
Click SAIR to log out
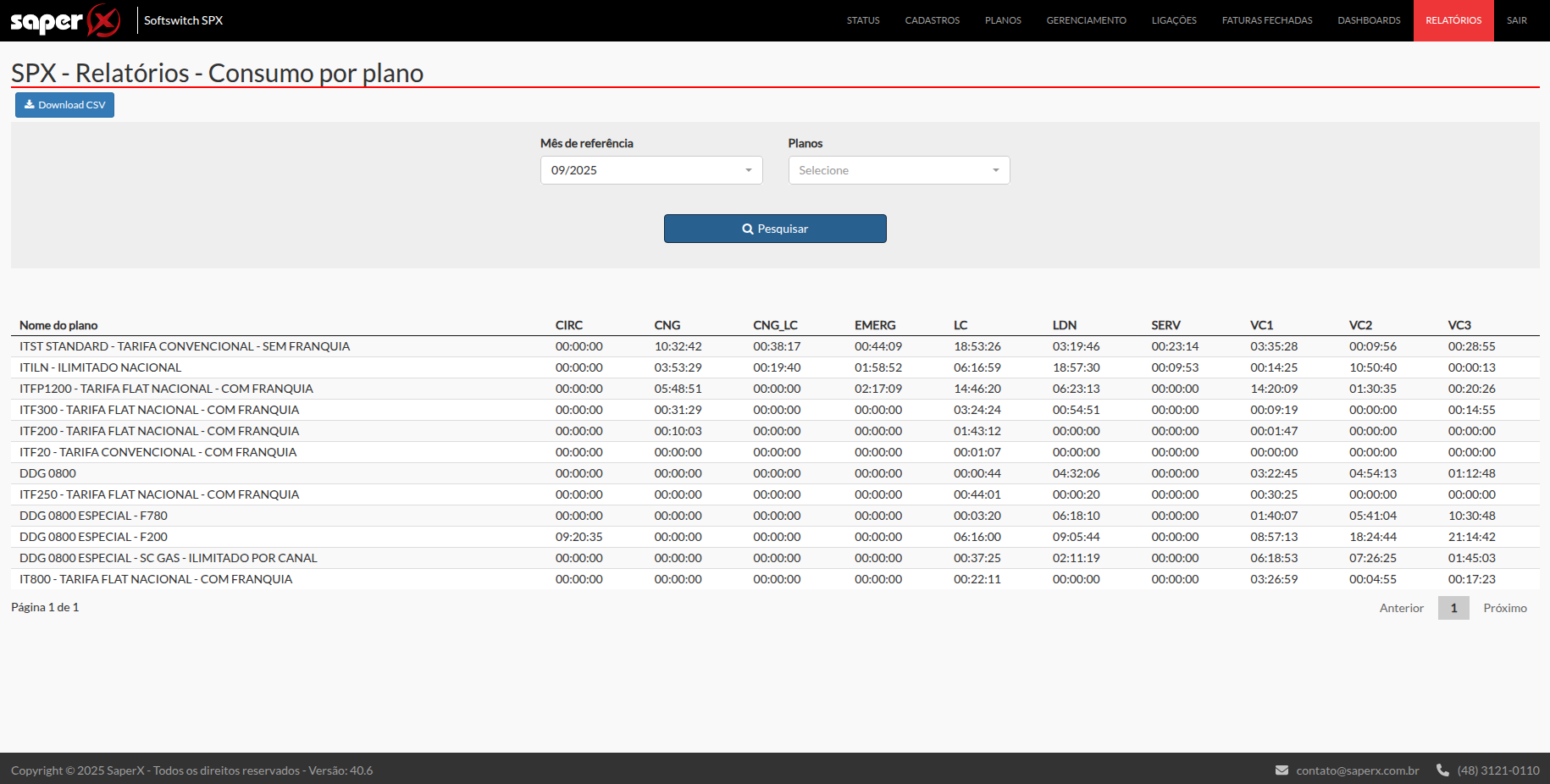pos(1517,20)
